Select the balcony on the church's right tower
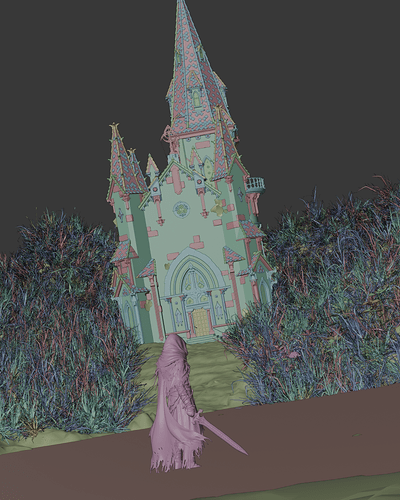400x500 pixels. 255,184
